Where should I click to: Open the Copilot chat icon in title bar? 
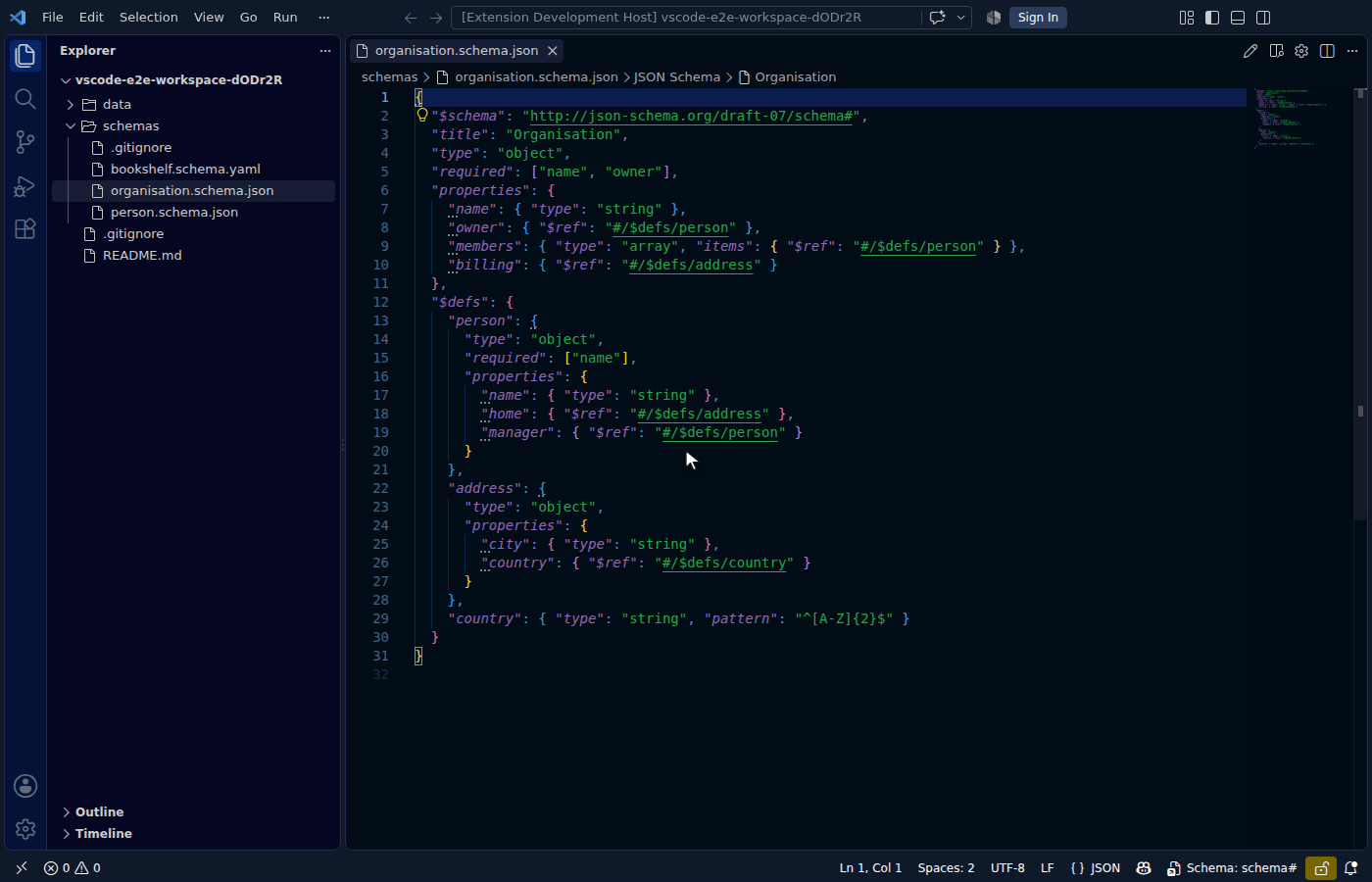click(x=938, y=18)
